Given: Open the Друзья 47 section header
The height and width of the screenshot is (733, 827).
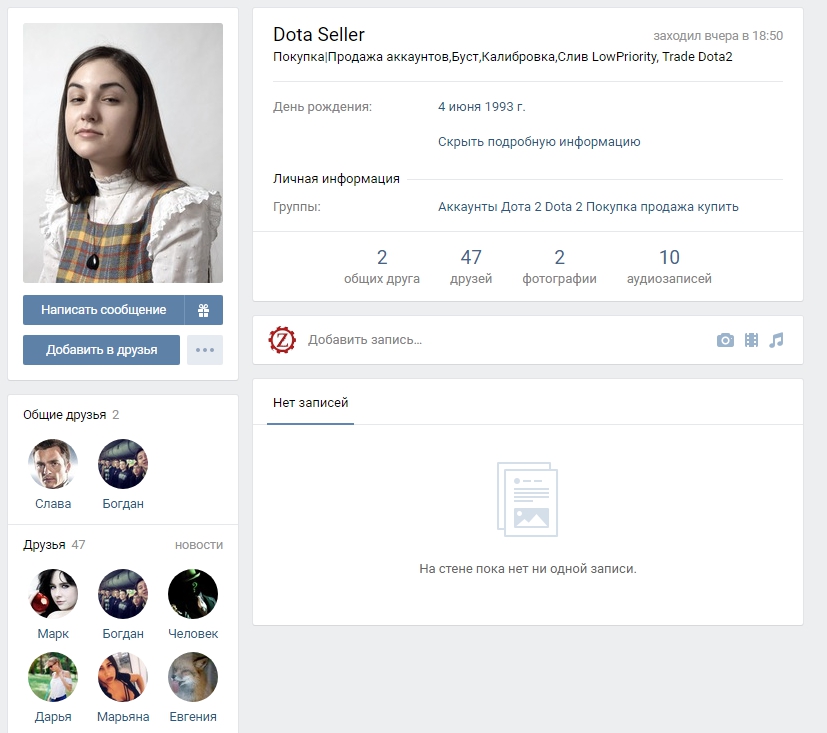Looking at the screenshot, I should point(54,545).
